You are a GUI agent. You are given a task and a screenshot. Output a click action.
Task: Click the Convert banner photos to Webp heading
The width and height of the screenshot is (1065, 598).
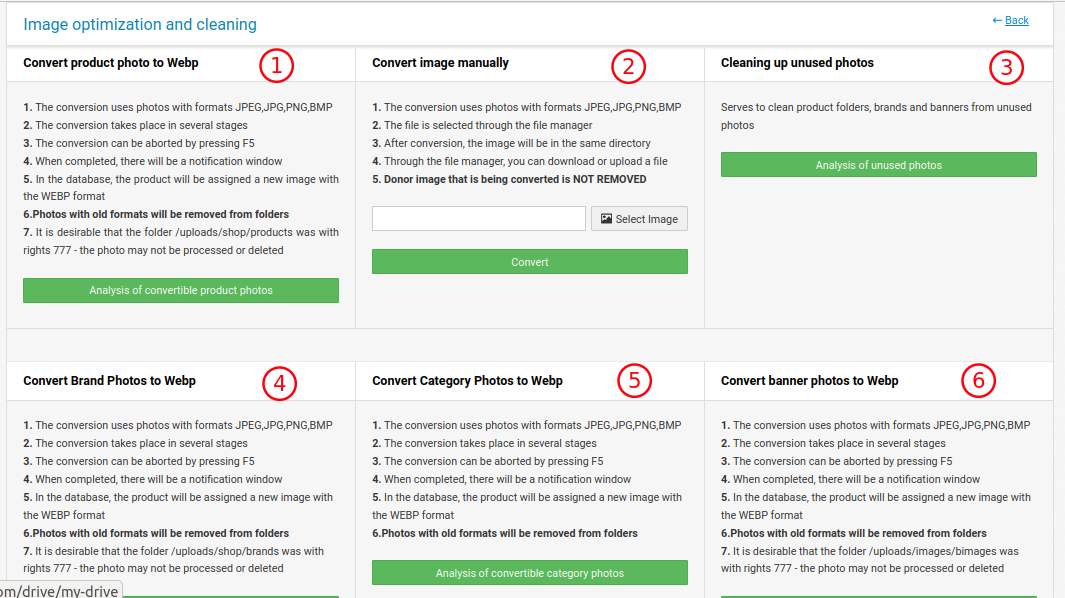click(810, 381)
